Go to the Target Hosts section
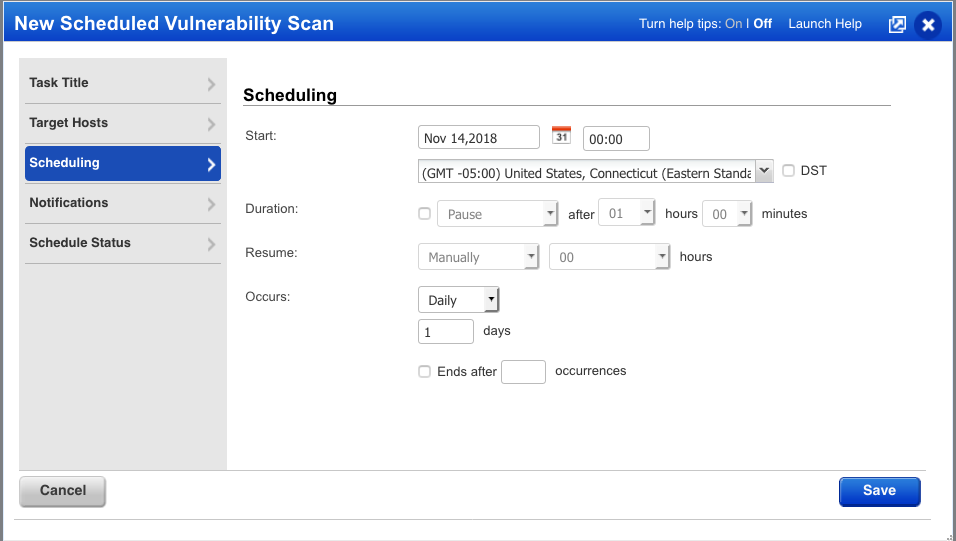The image size is (956, 541). pyautogui.click(x=123, y=123)
